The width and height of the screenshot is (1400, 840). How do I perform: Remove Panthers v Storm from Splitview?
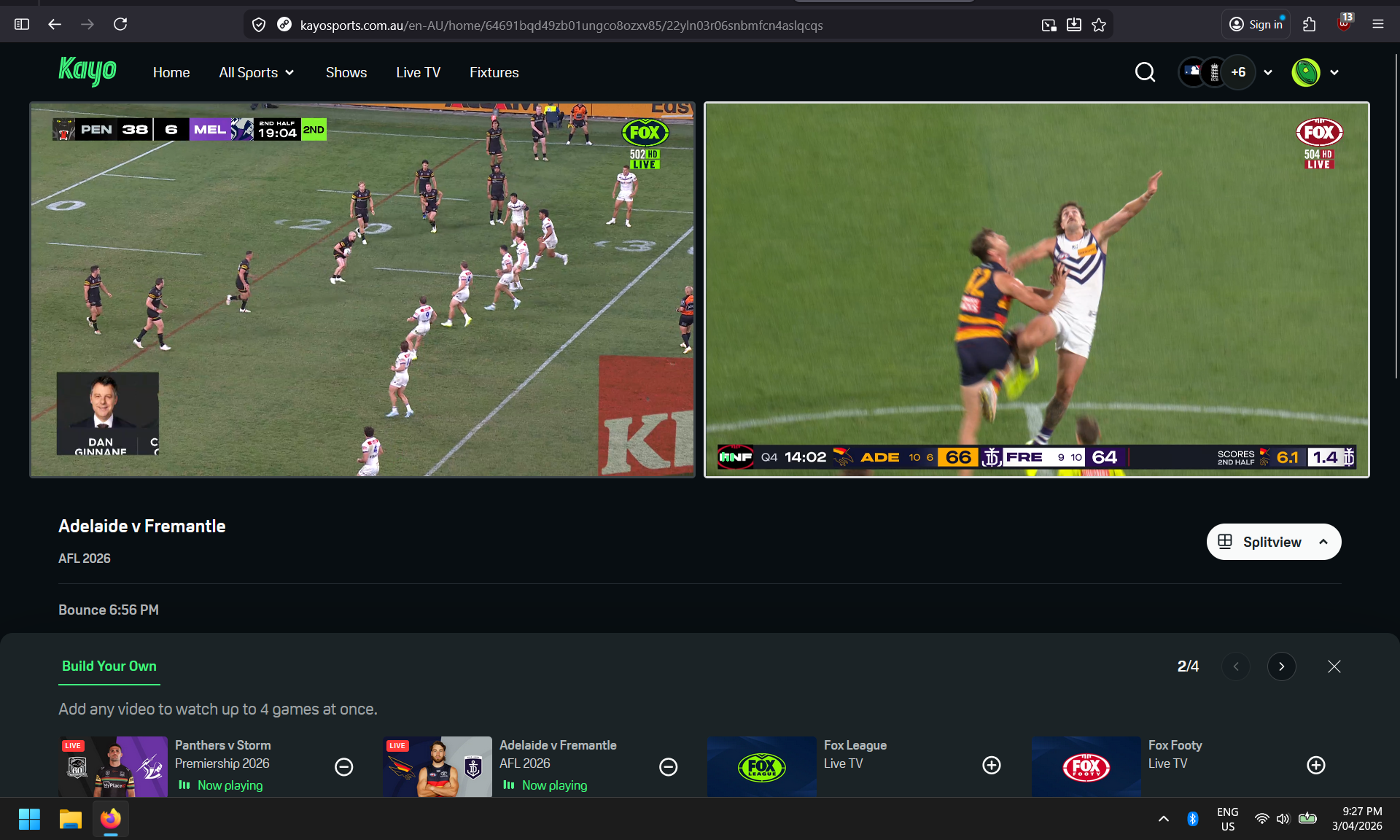(343, 766)
